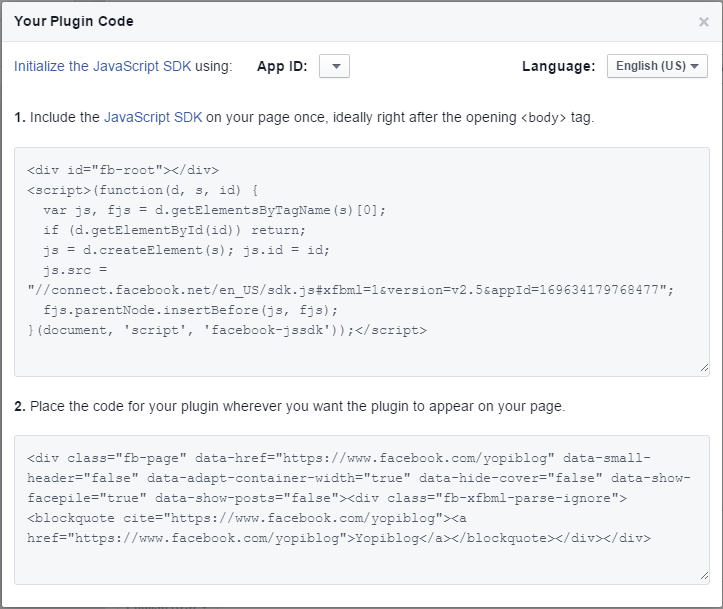
Task: Click the App ID label
Action: (282, 66)
